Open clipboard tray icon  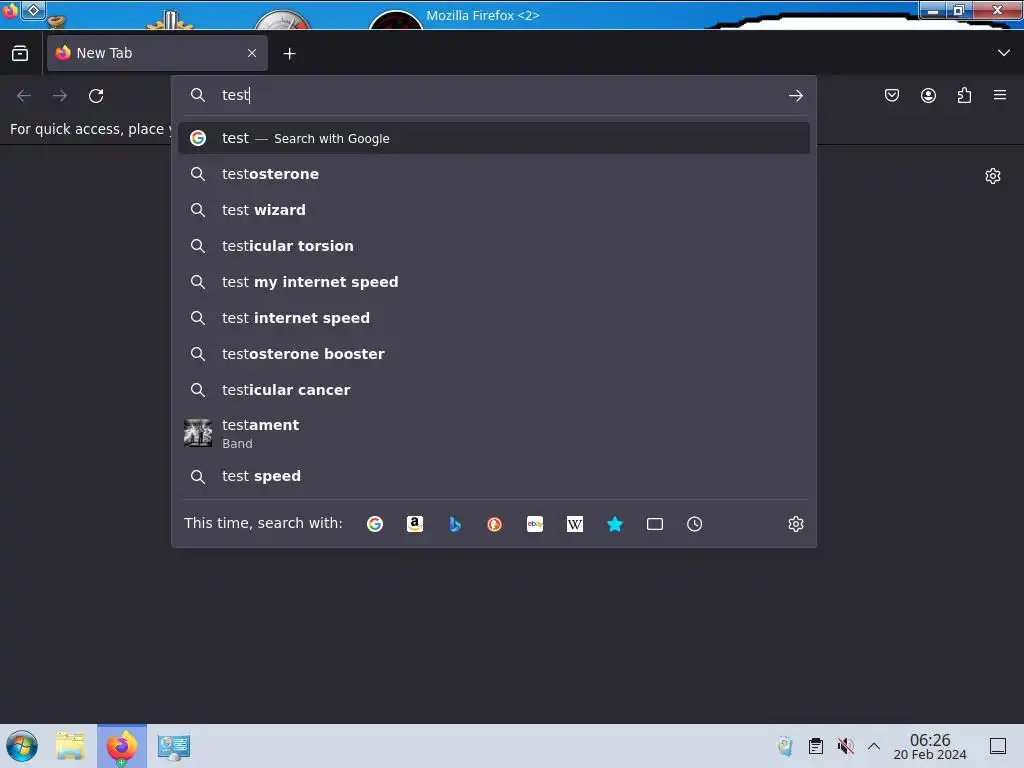tap(816, 746)
